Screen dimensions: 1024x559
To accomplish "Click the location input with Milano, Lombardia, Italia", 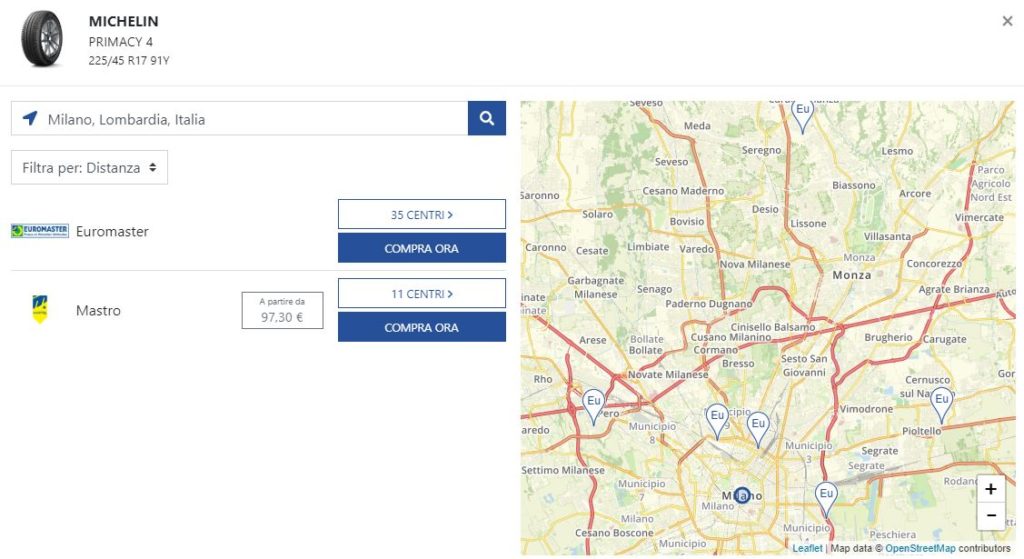I will tap(250, 119).
